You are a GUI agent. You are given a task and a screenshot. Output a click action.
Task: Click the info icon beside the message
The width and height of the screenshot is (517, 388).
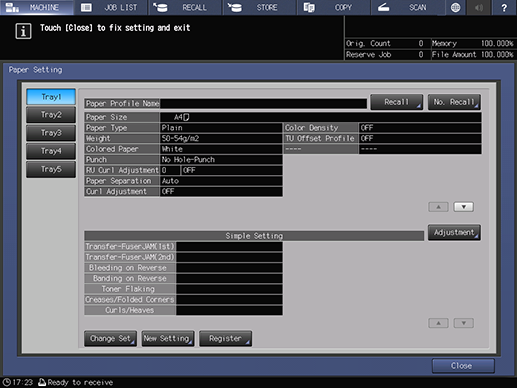pos(23,31)
